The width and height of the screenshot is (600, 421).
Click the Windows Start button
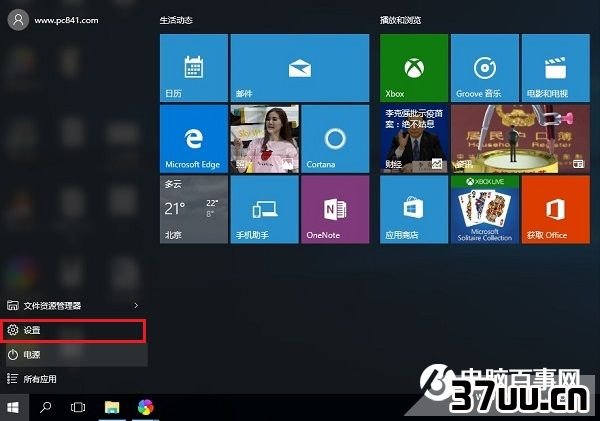tap(13, 408)
